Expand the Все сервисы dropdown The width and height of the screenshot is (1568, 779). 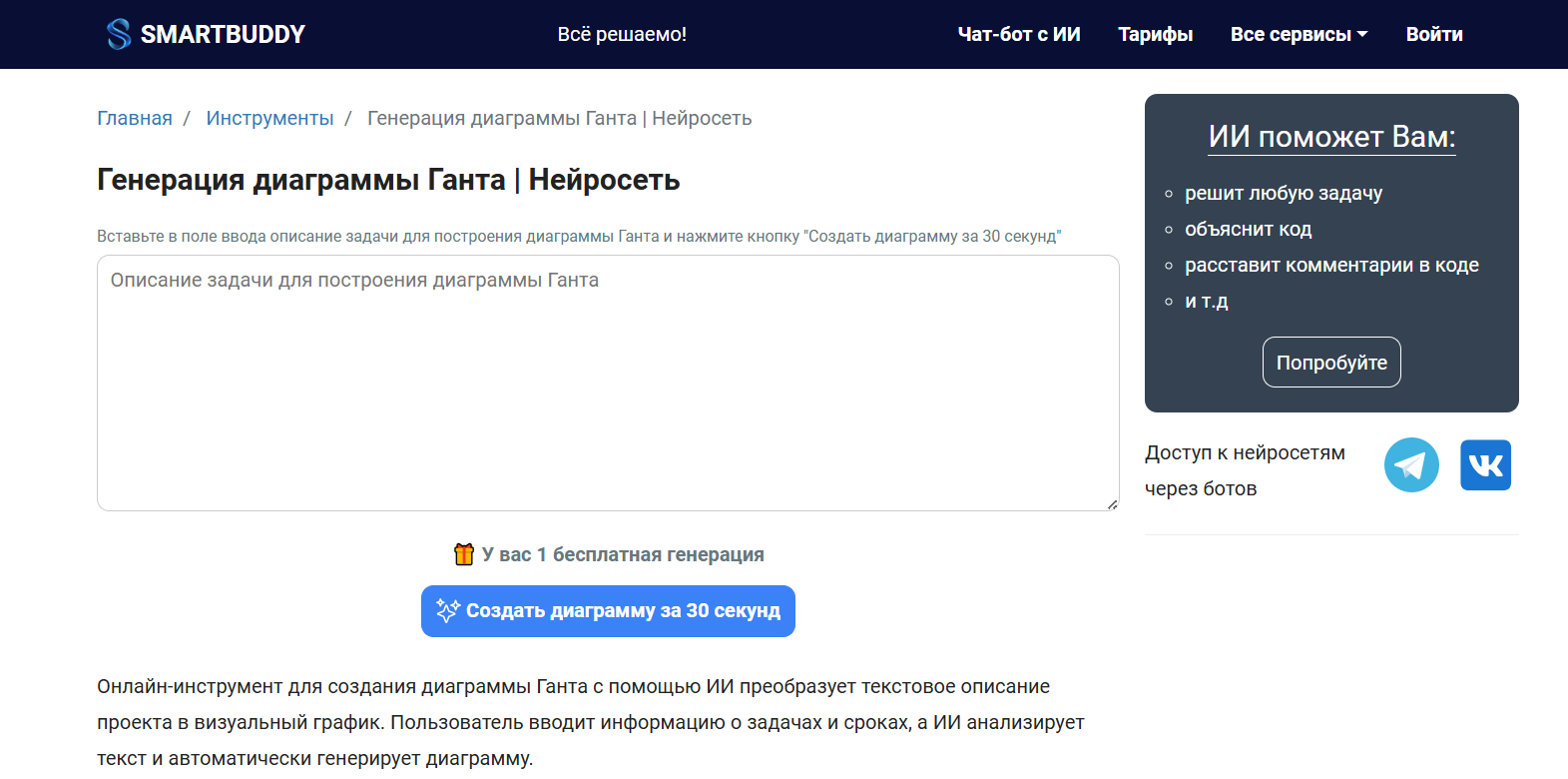1299,34
